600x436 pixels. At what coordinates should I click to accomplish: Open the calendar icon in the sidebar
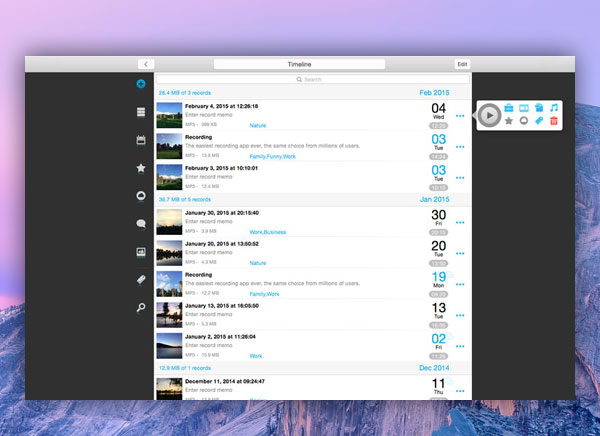pos(141,140)
